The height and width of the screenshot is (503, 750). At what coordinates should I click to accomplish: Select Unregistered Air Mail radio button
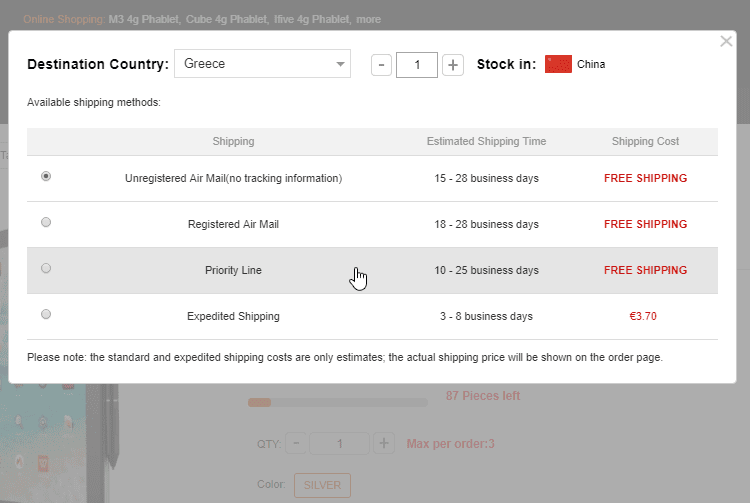coord(46,176)
